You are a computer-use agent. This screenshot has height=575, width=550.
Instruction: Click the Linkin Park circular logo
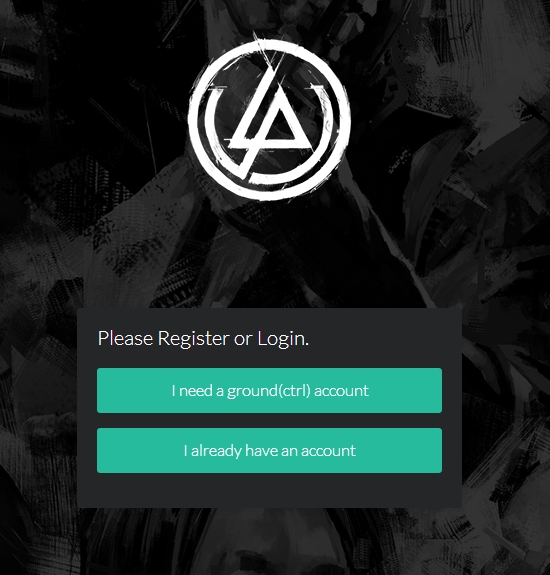pyautogui.click(x=270, y=119)
